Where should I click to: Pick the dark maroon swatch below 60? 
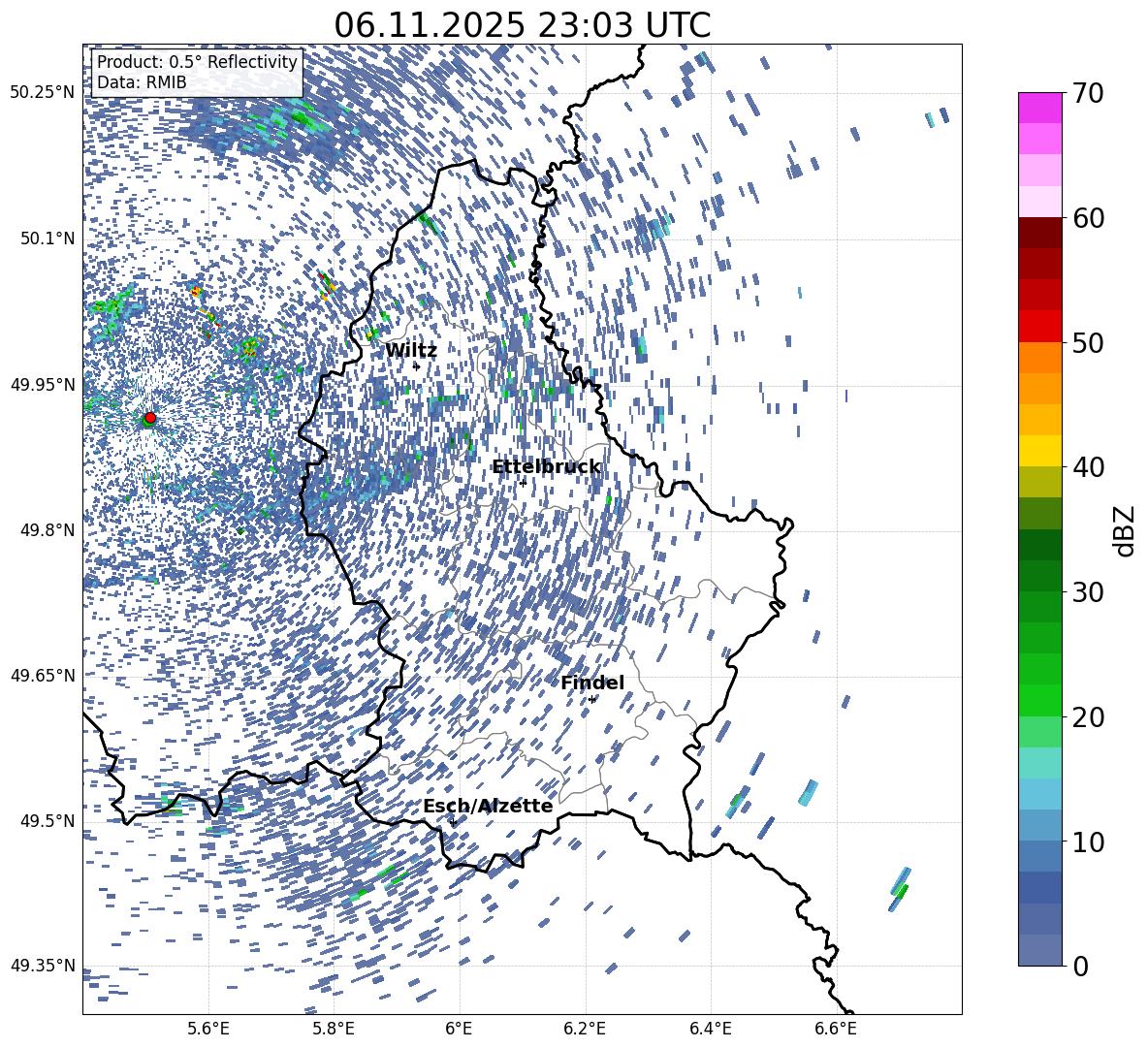coord(1039,233)
